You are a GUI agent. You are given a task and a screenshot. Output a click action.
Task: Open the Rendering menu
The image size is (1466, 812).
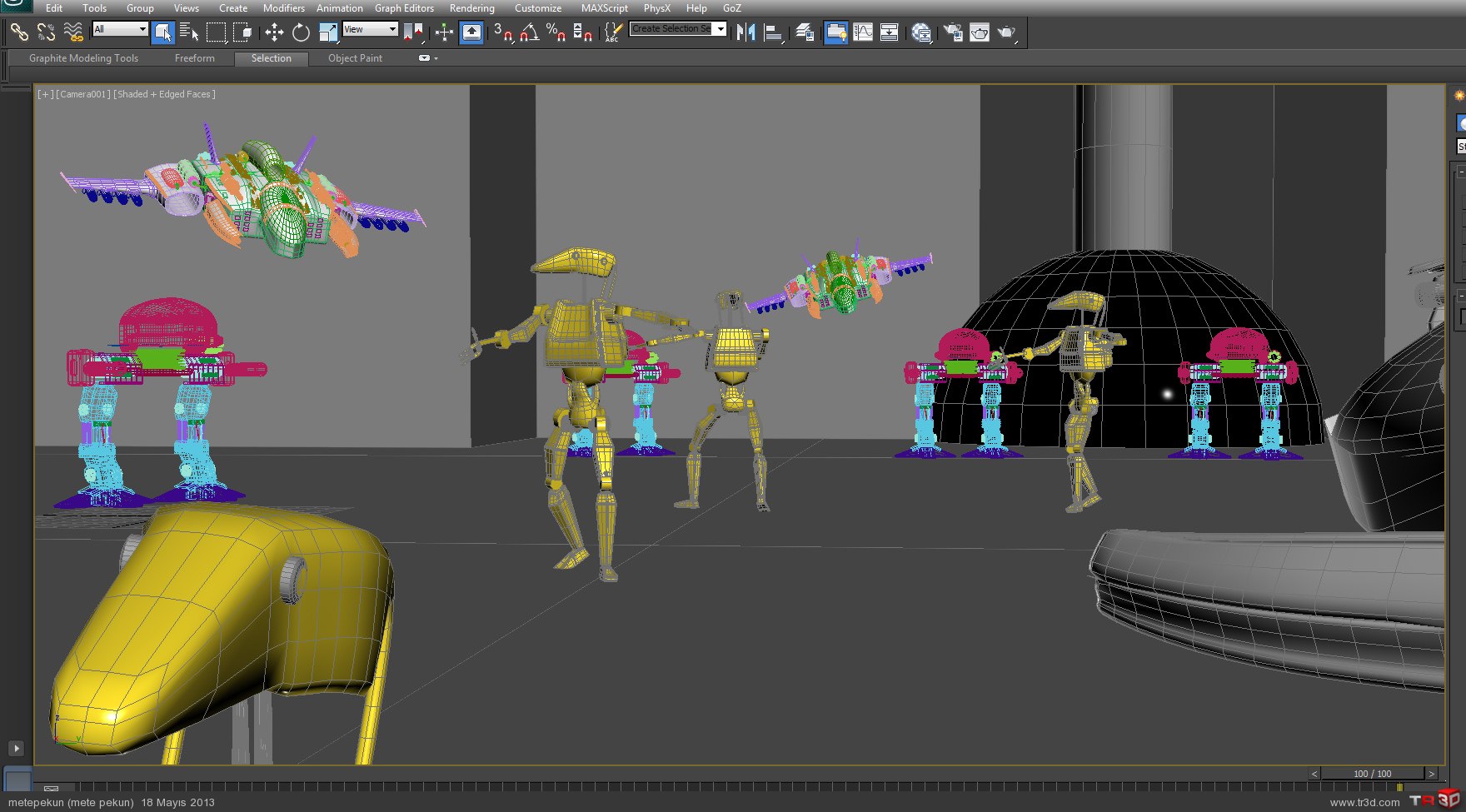[471, 7]
